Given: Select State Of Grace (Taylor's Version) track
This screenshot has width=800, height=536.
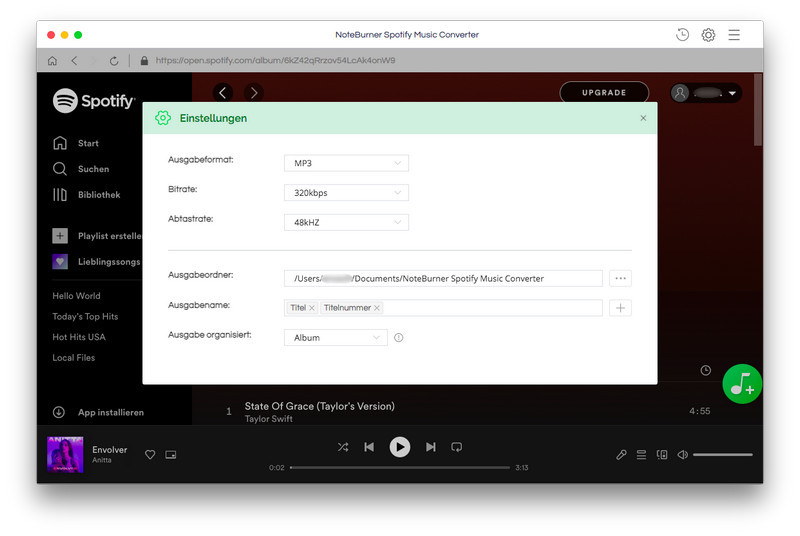Looking at the screenshot, I should [x=319, y=406].
